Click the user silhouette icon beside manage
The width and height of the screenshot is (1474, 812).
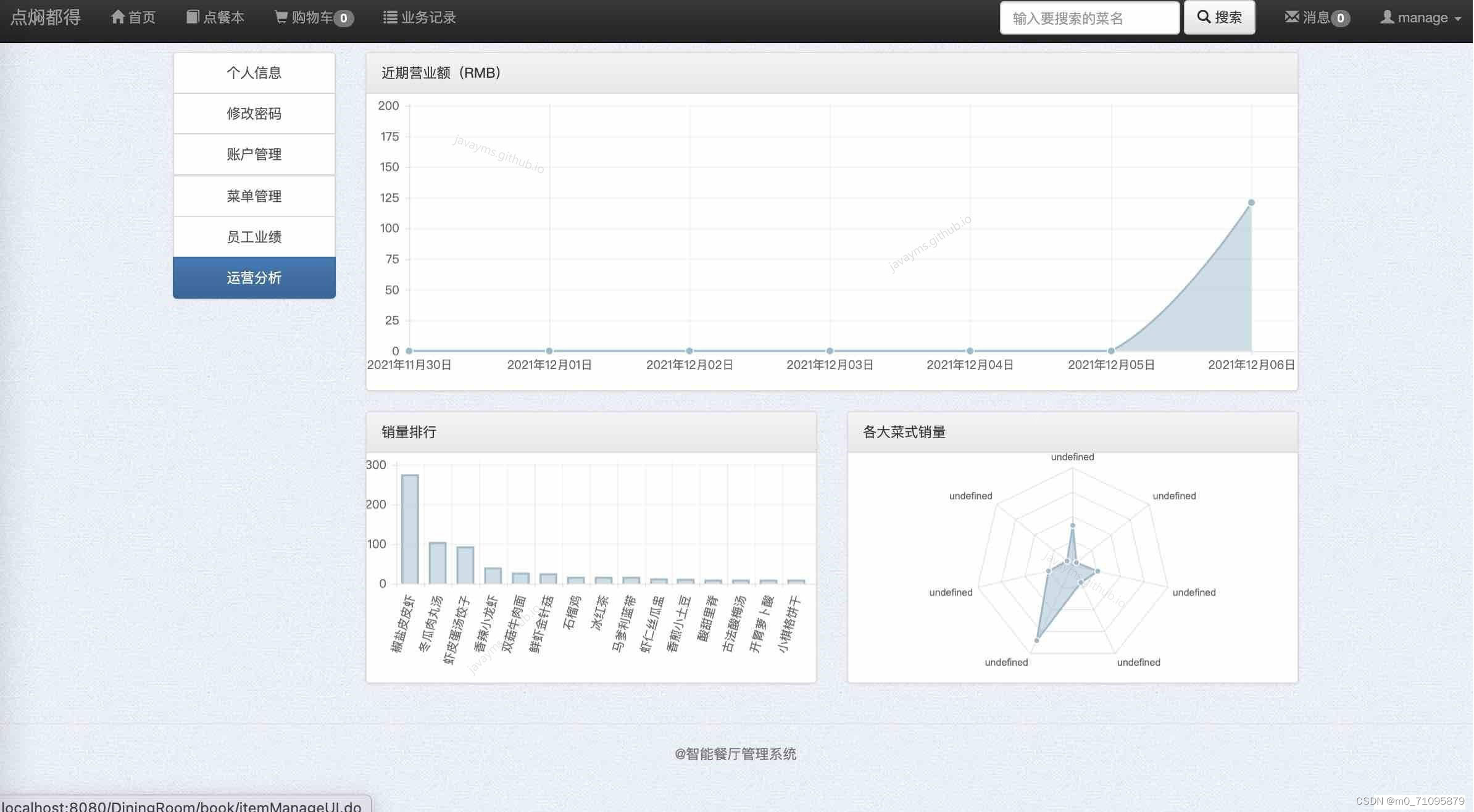1387,17
